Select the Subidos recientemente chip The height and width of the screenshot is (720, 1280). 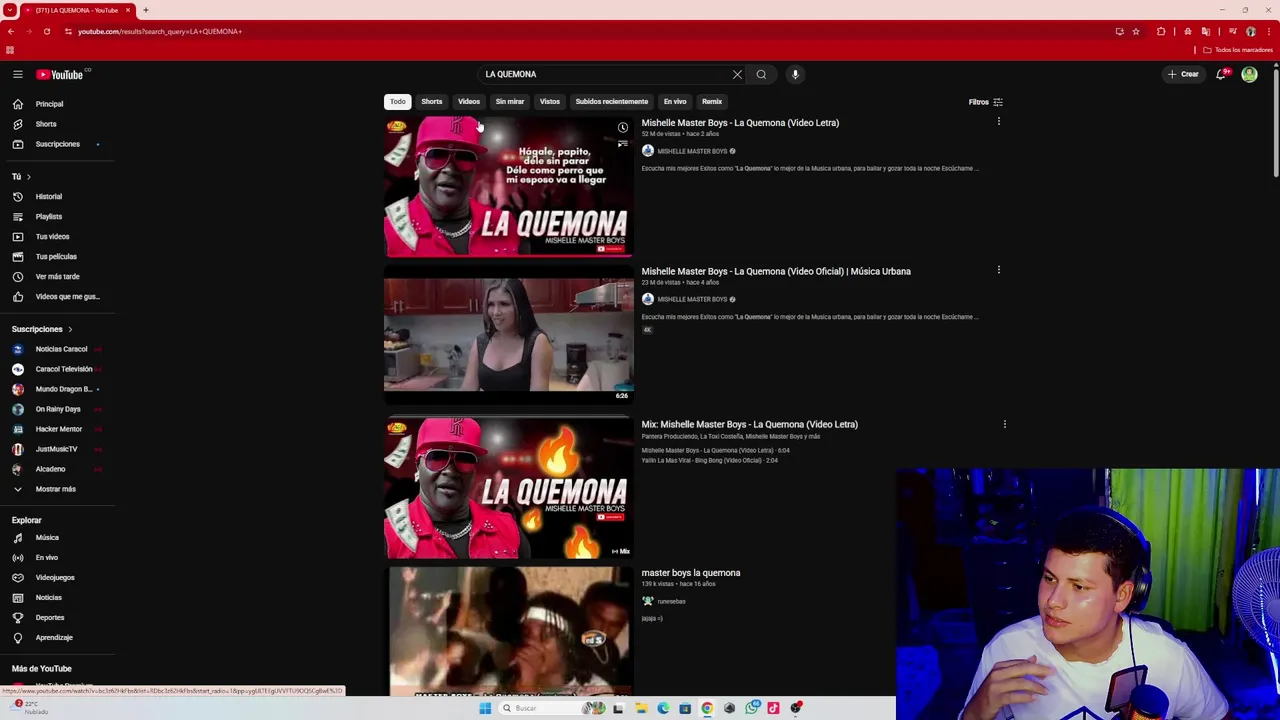(612, 101)
